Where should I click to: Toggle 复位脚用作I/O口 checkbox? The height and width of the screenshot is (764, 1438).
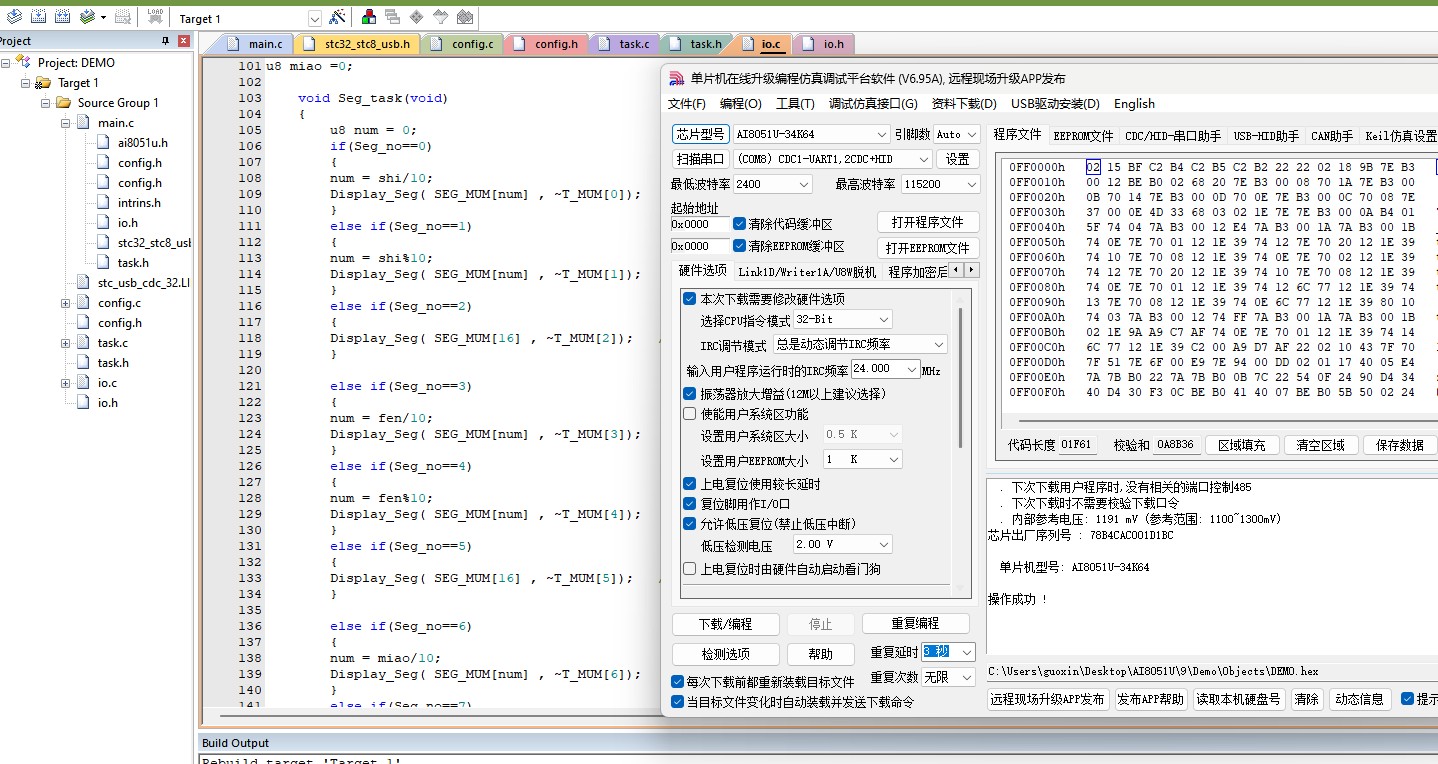tap(689, 504)
